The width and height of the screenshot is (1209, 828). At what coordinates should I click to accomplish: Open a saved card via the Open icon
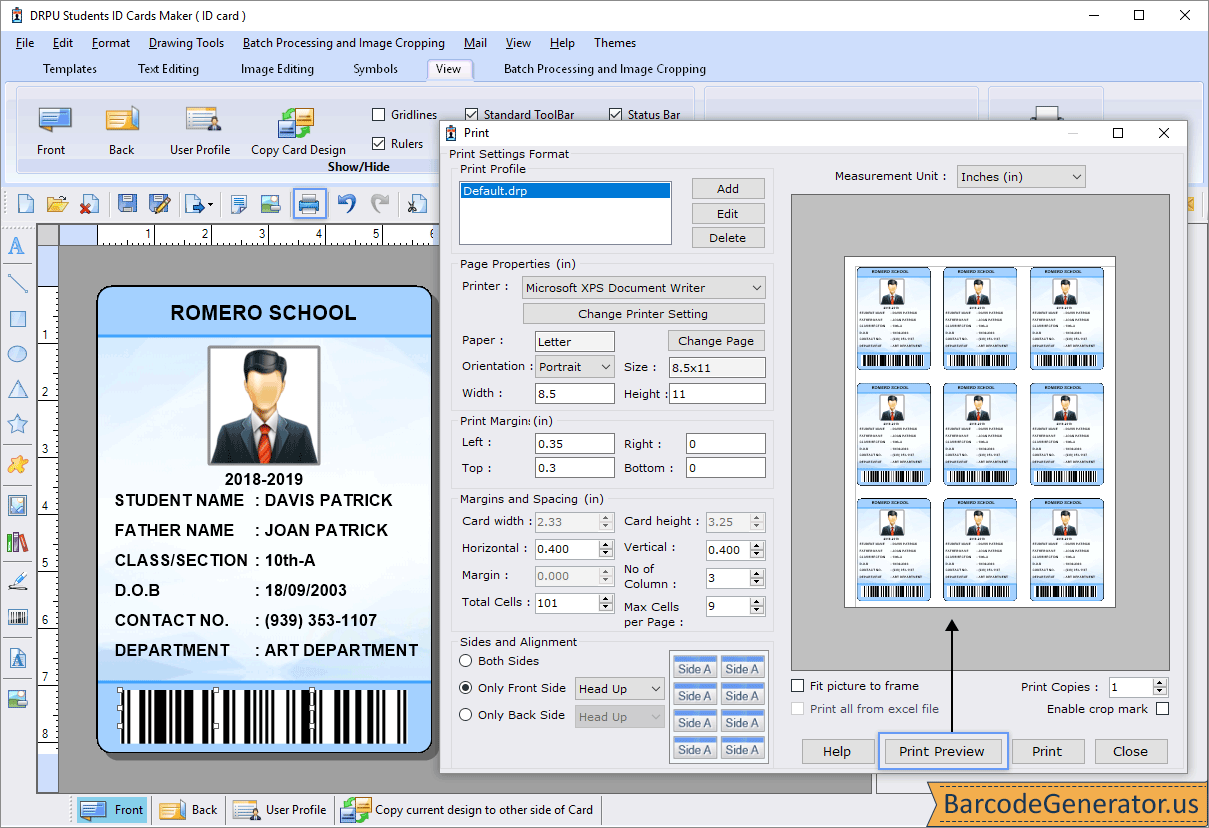pyautogui.click(x=56, y=203)
